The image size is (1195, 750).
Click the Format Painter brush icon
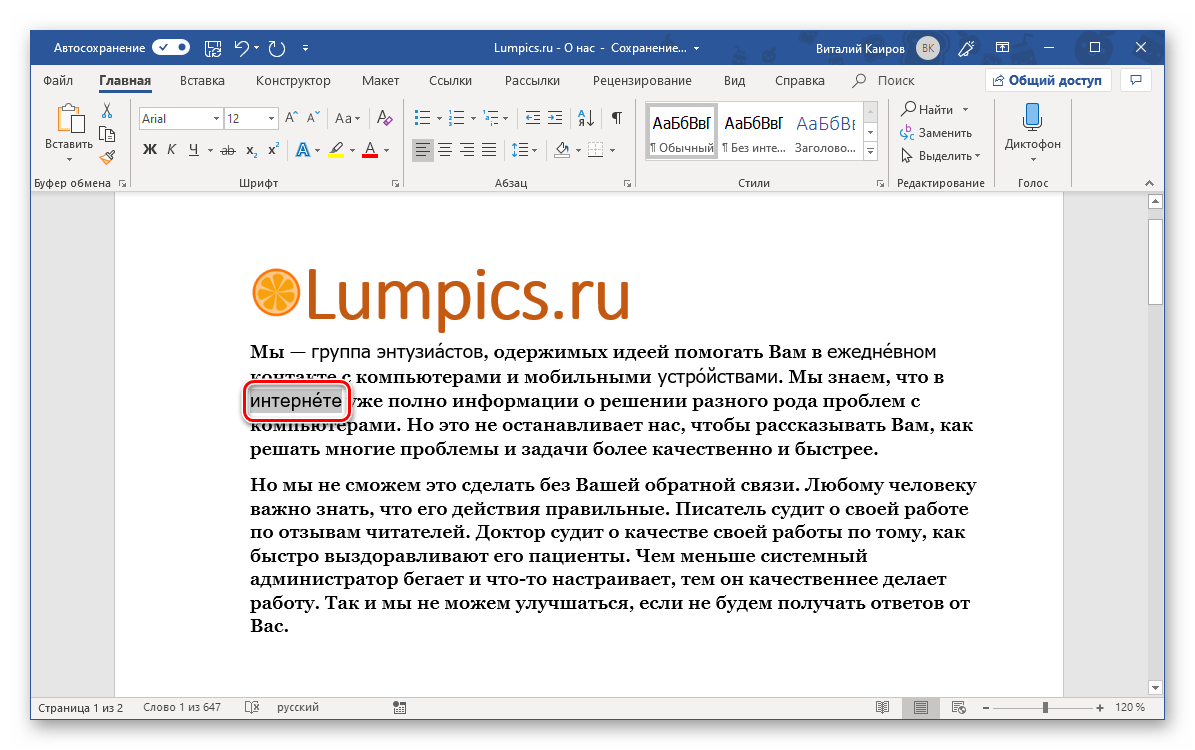point(107,156)
